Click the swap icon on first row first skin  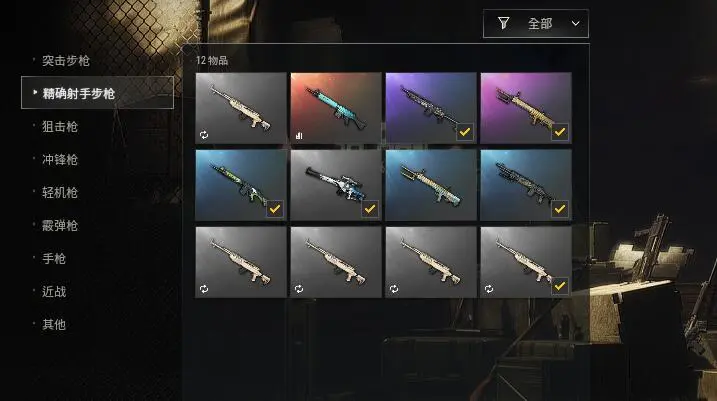(x=204, y=135)
